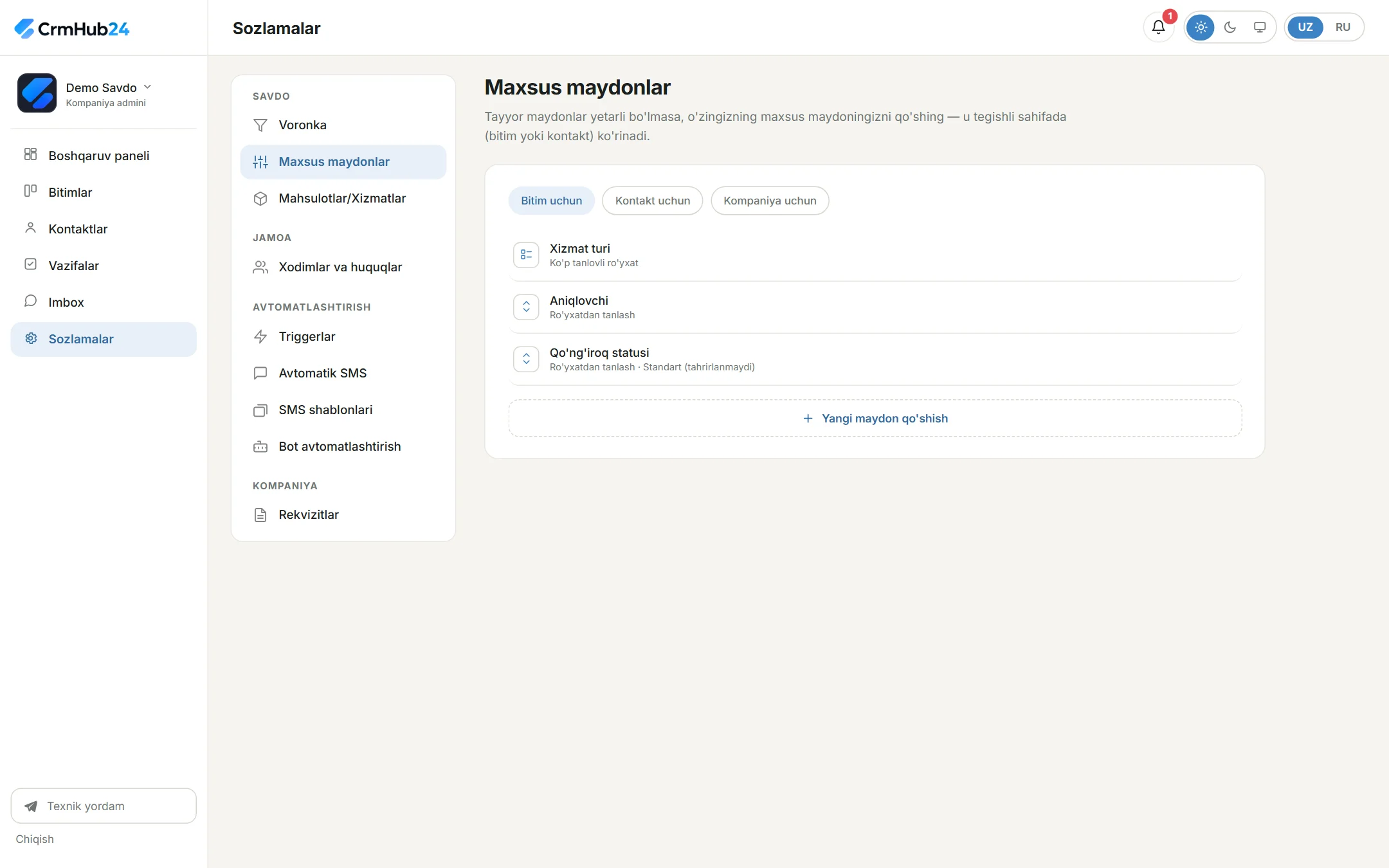1389x868 pixels.
Task: Open Boshqaruv paneli dashboard icon
Action: pyautogui.click(x=30, y=154)
